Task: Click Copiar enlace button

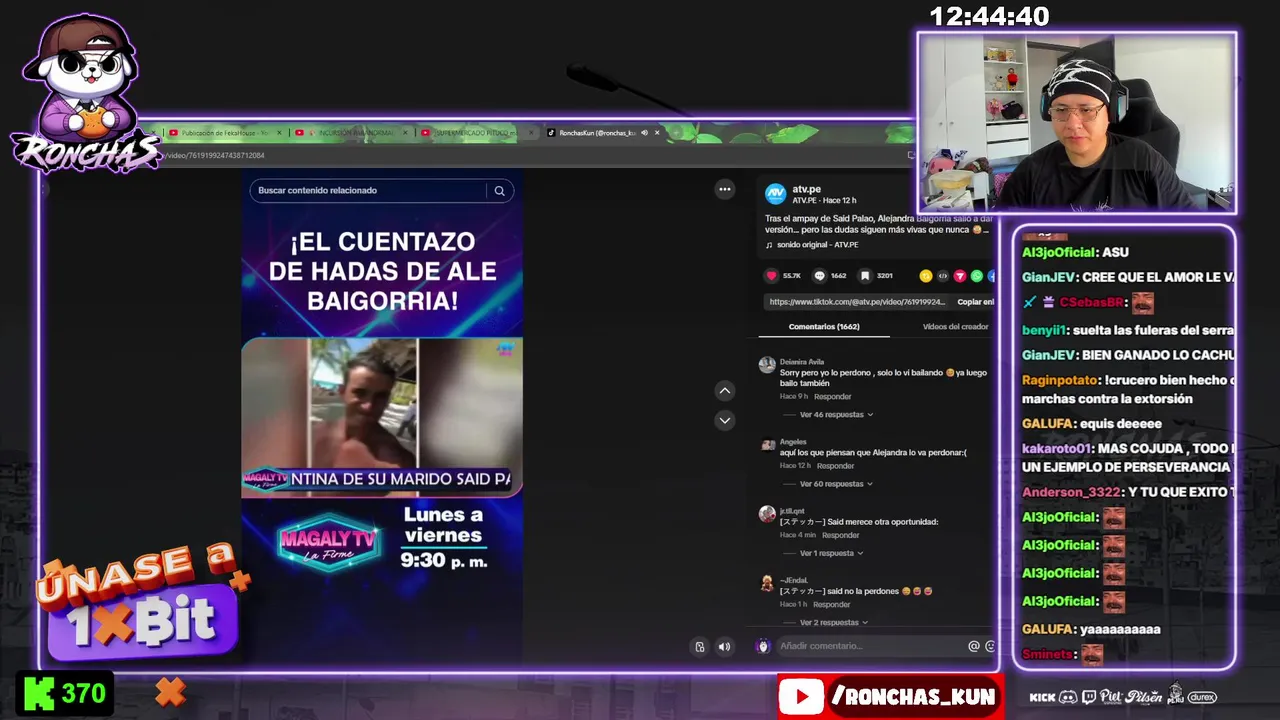Action: [x=975, y=302]
